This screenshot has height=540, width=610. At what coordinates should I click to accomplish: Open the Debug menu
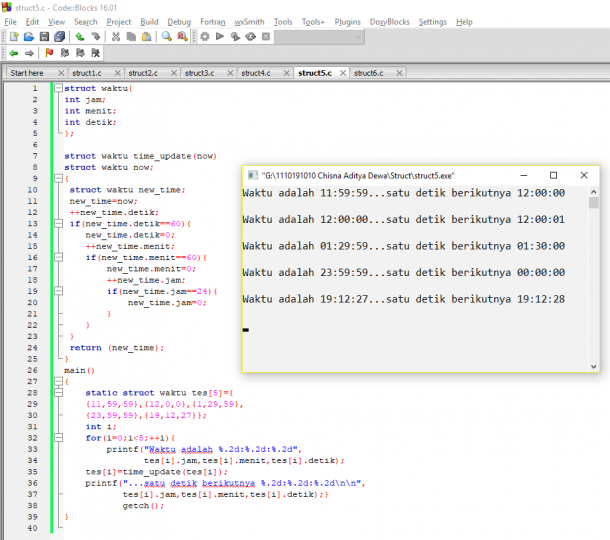pyautogui.click(x=179, y=22)
